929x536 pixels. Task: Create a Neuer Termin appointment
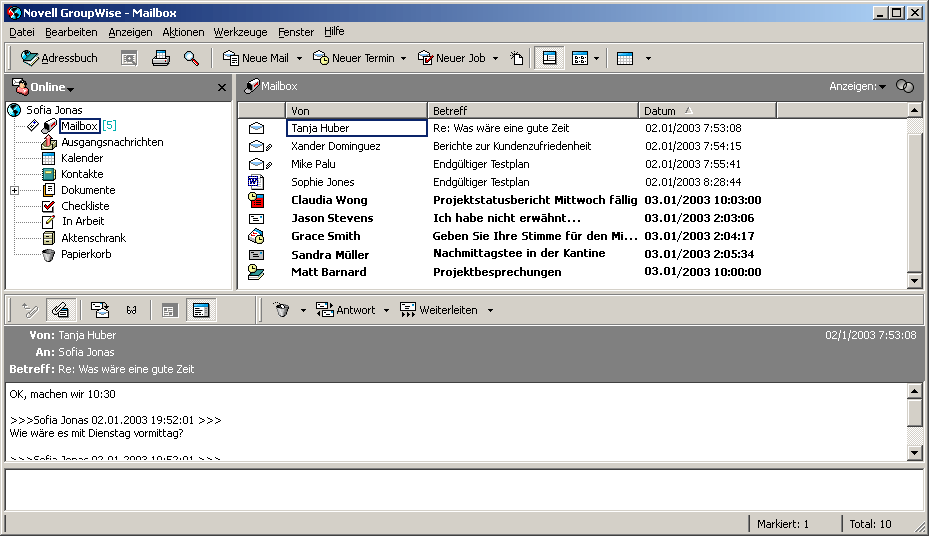353,58
